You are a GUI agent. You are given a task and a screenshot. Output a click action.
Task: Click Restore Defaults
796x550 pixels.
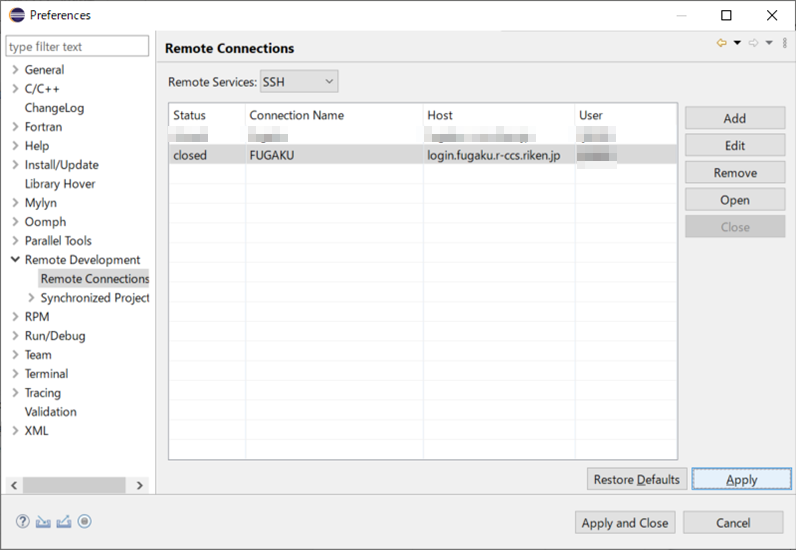(x=636, y=480)
